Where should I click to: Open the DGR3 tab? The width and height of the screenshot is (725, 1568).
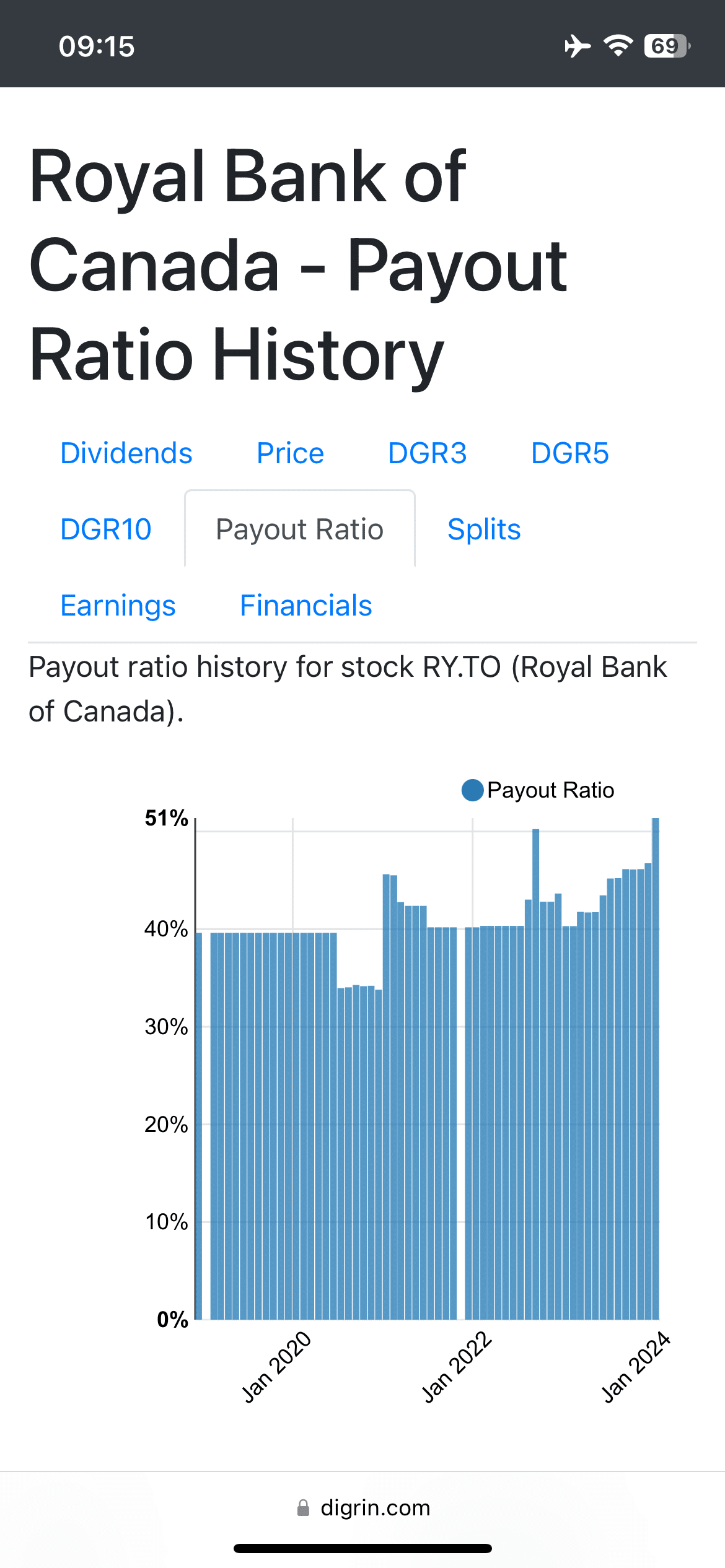[x=427, y=453]
